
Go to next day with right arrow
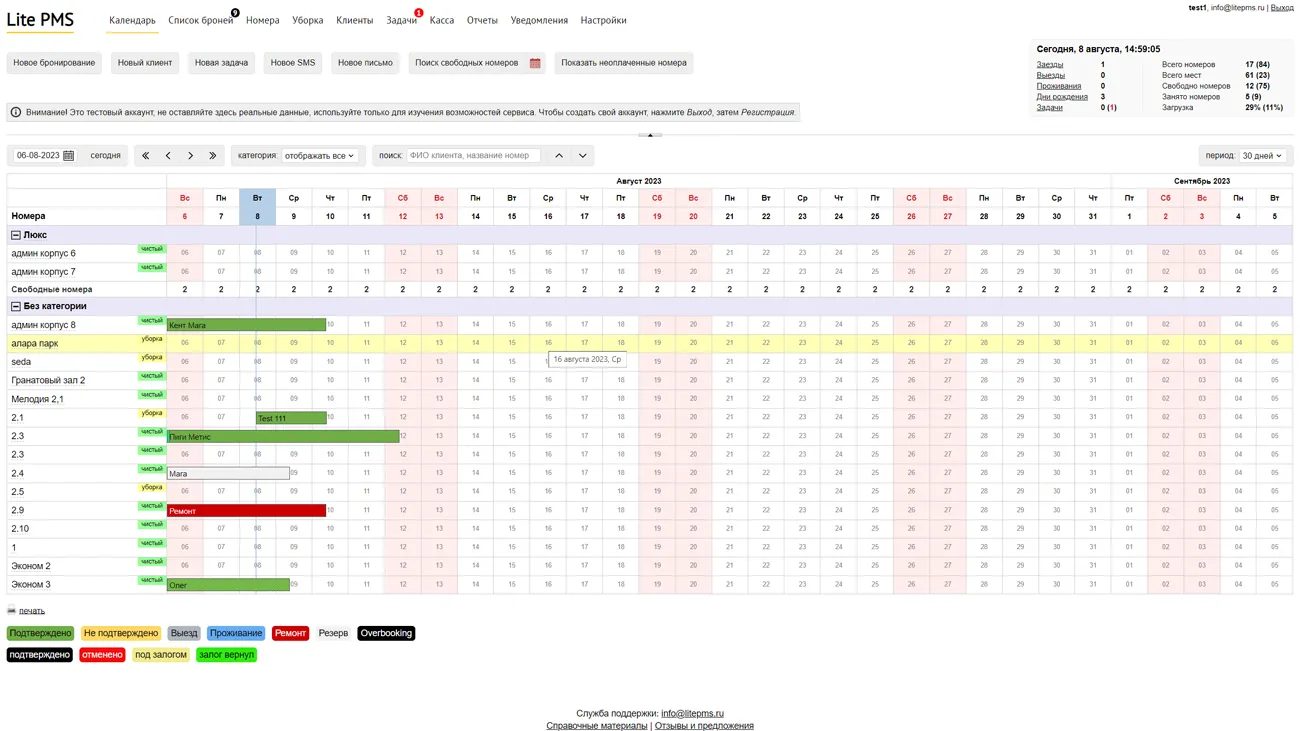190,156
